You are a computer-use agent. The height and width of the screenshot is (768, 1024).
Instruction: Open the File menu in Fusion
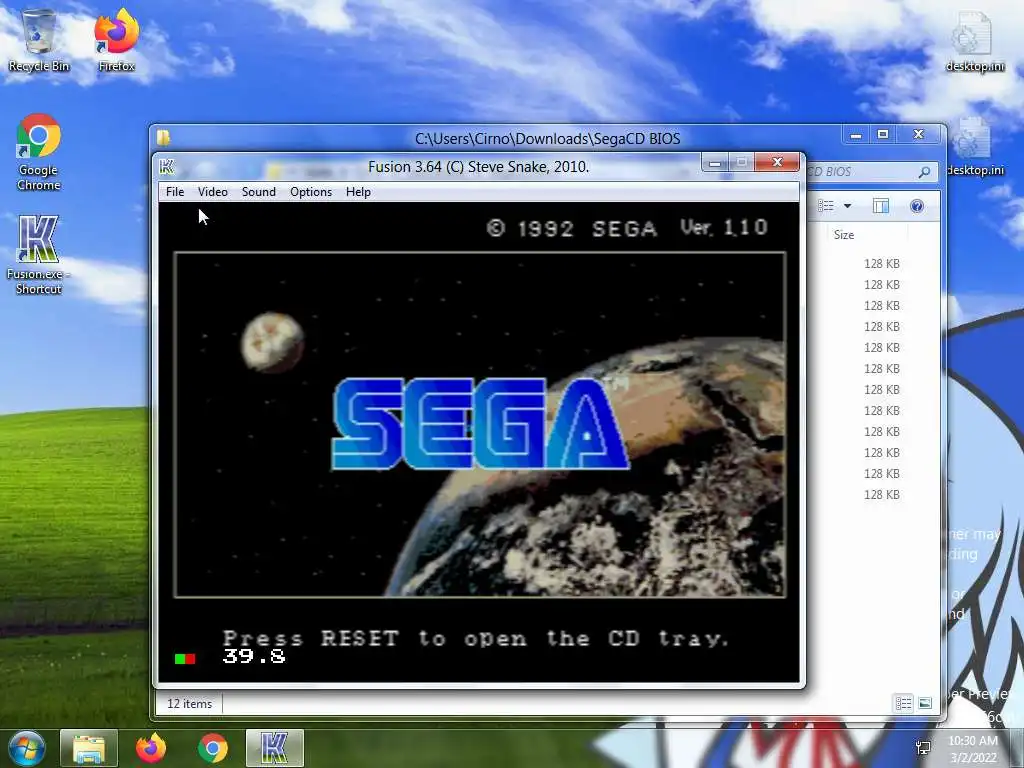175,191
